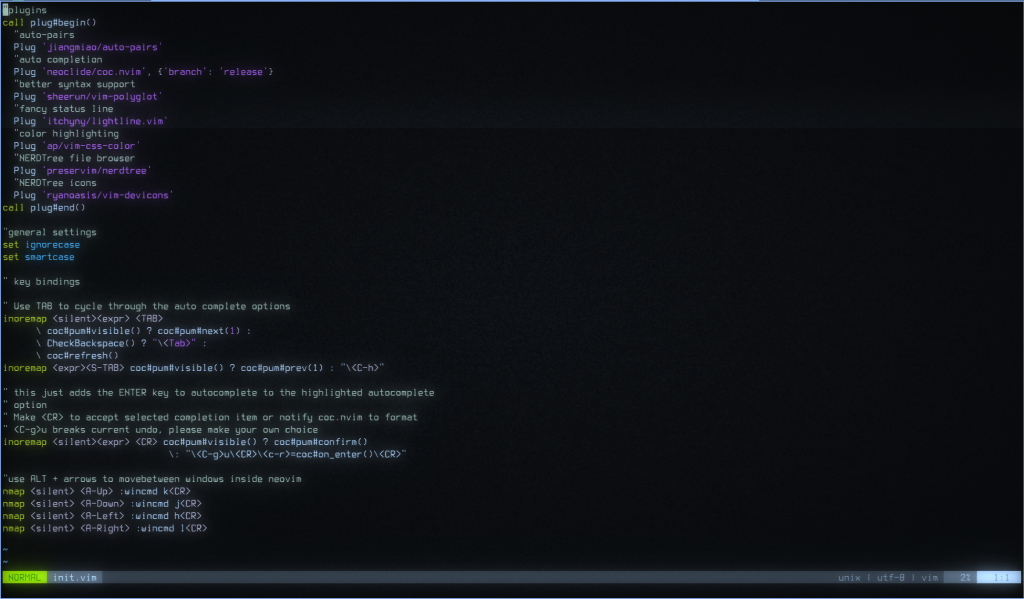Place cursor on 'set smartcase' line
The width and height of the screenshot is (1024, 599).
click(x=38, y=257)
